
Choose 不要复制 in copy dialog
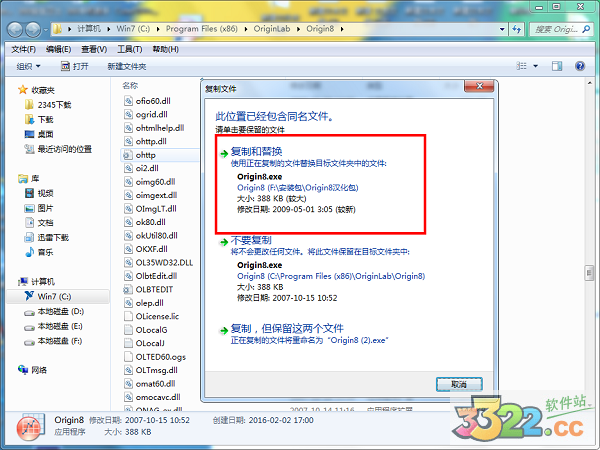(251, 240)
